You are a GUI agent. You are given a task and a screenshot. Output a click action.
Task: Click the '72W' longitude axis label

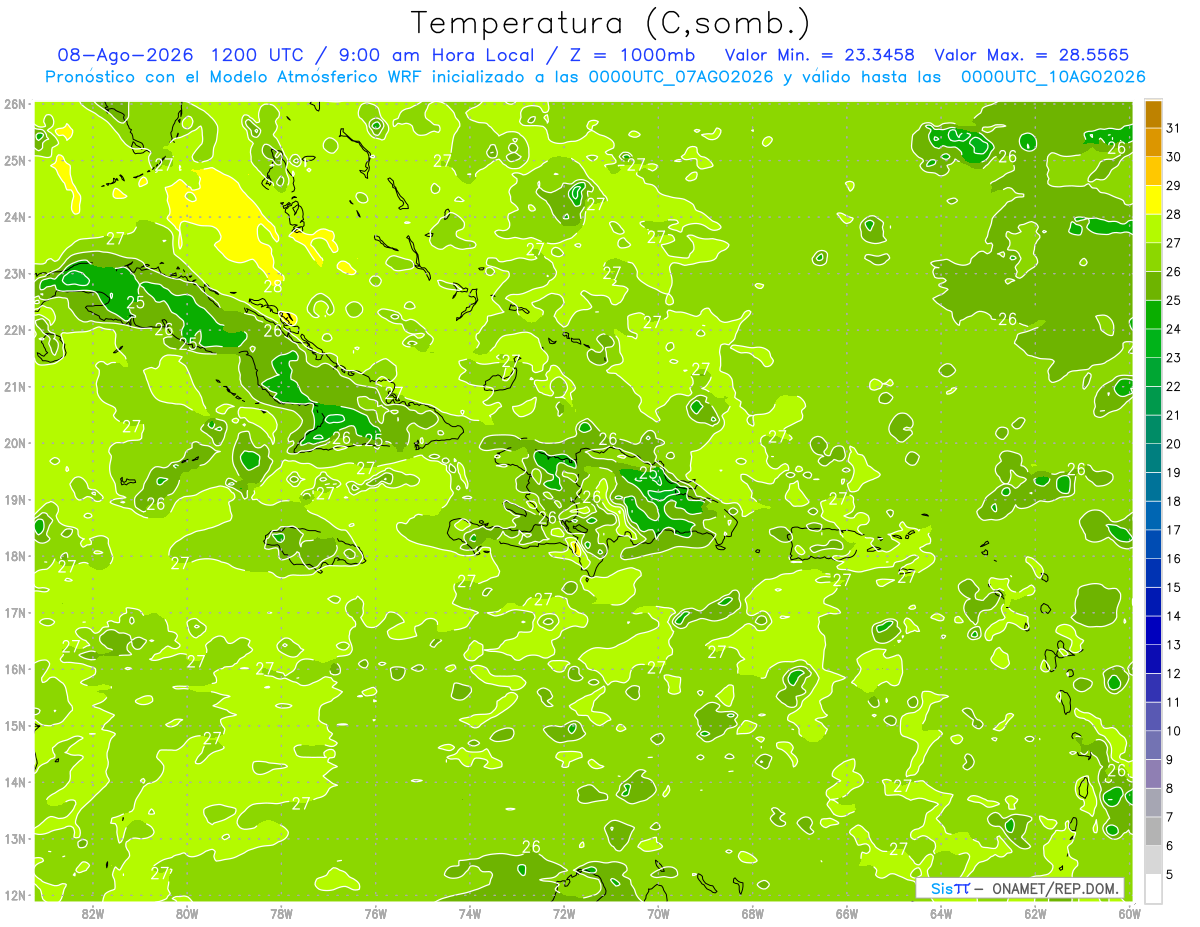[x=564, y=913]
